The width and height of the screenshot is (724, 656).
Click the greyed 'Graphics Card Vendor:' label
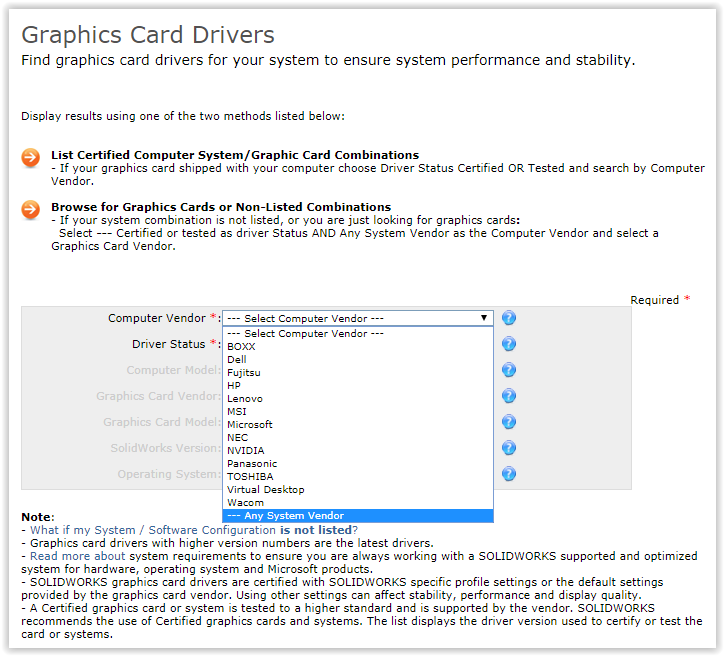tap(158, 396)
